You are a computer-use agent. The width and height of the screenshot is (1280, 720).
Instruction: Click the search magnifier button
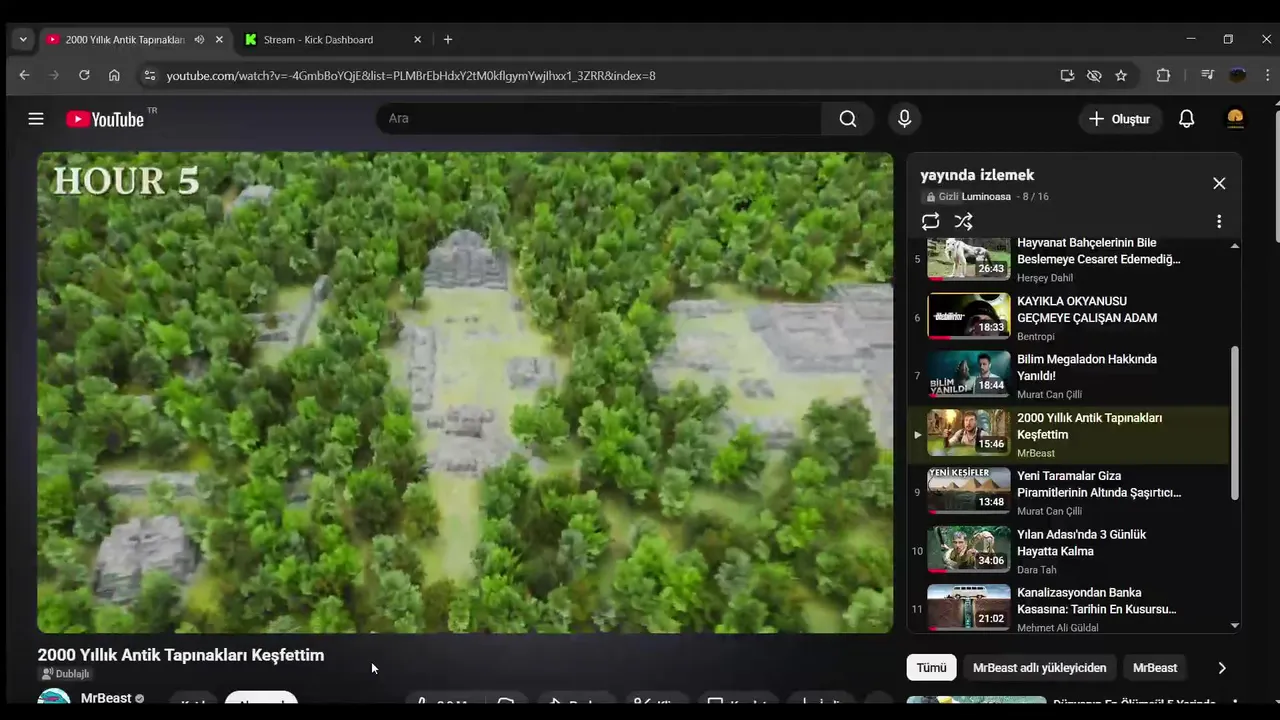click(x=848, y=119)
